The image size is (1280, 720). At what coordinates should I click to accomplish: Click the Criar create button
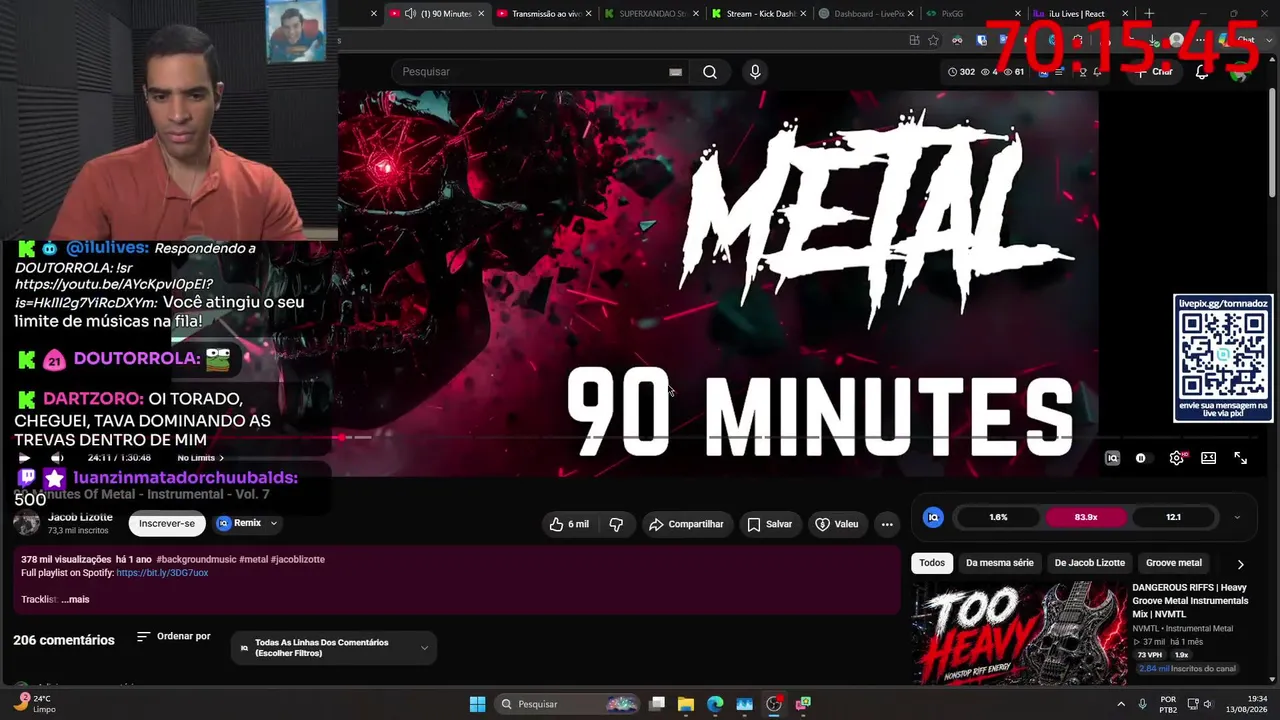click(1153, 72)
